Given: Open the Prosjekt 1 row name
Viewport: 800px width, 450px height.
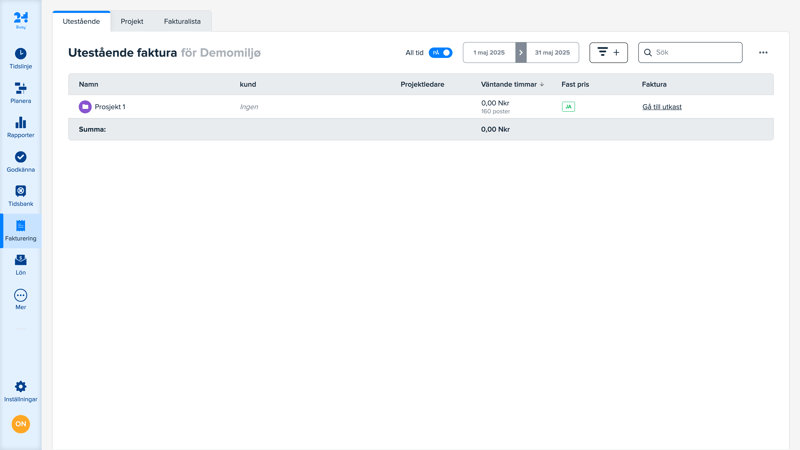Looking at the screenshot, I should [x=110, y=107].
